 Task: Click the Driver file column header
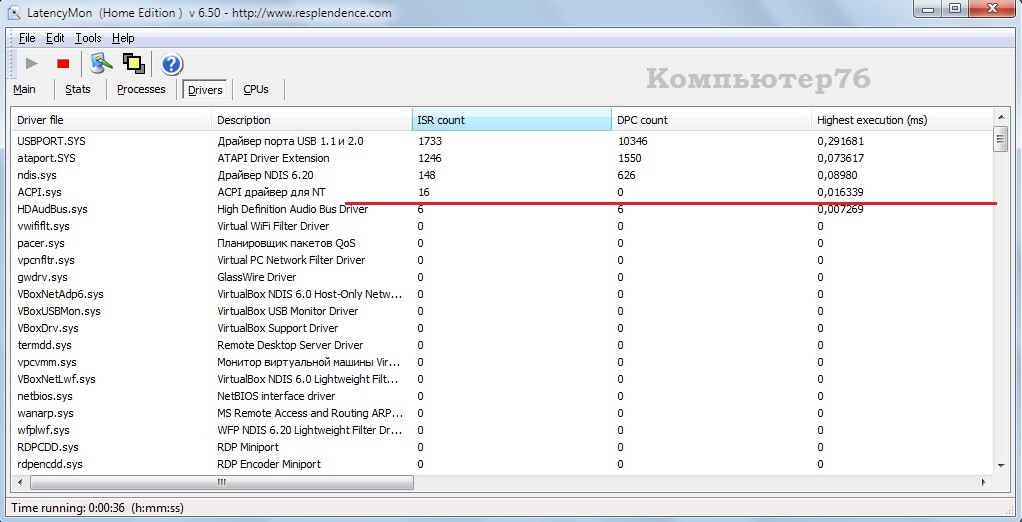click(x=110, y=120)
